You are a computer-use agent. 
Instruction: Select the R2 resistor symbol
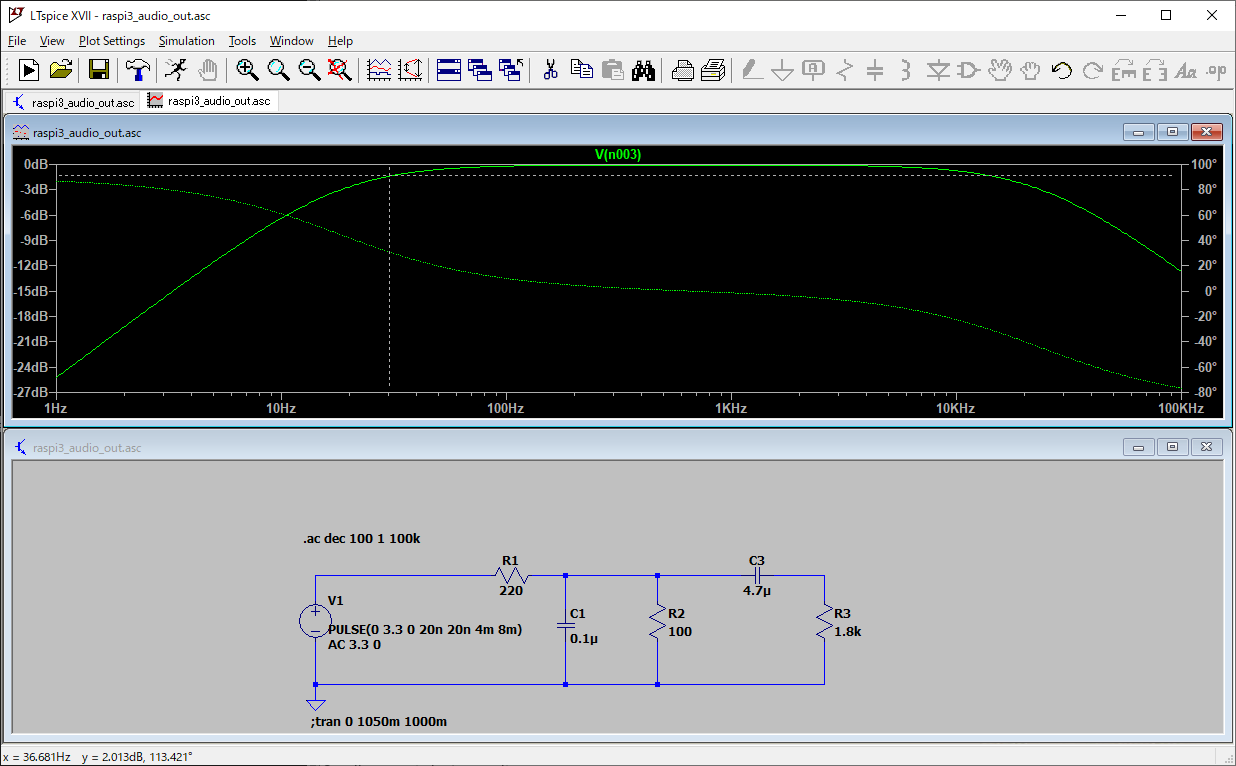pos(657,622)
